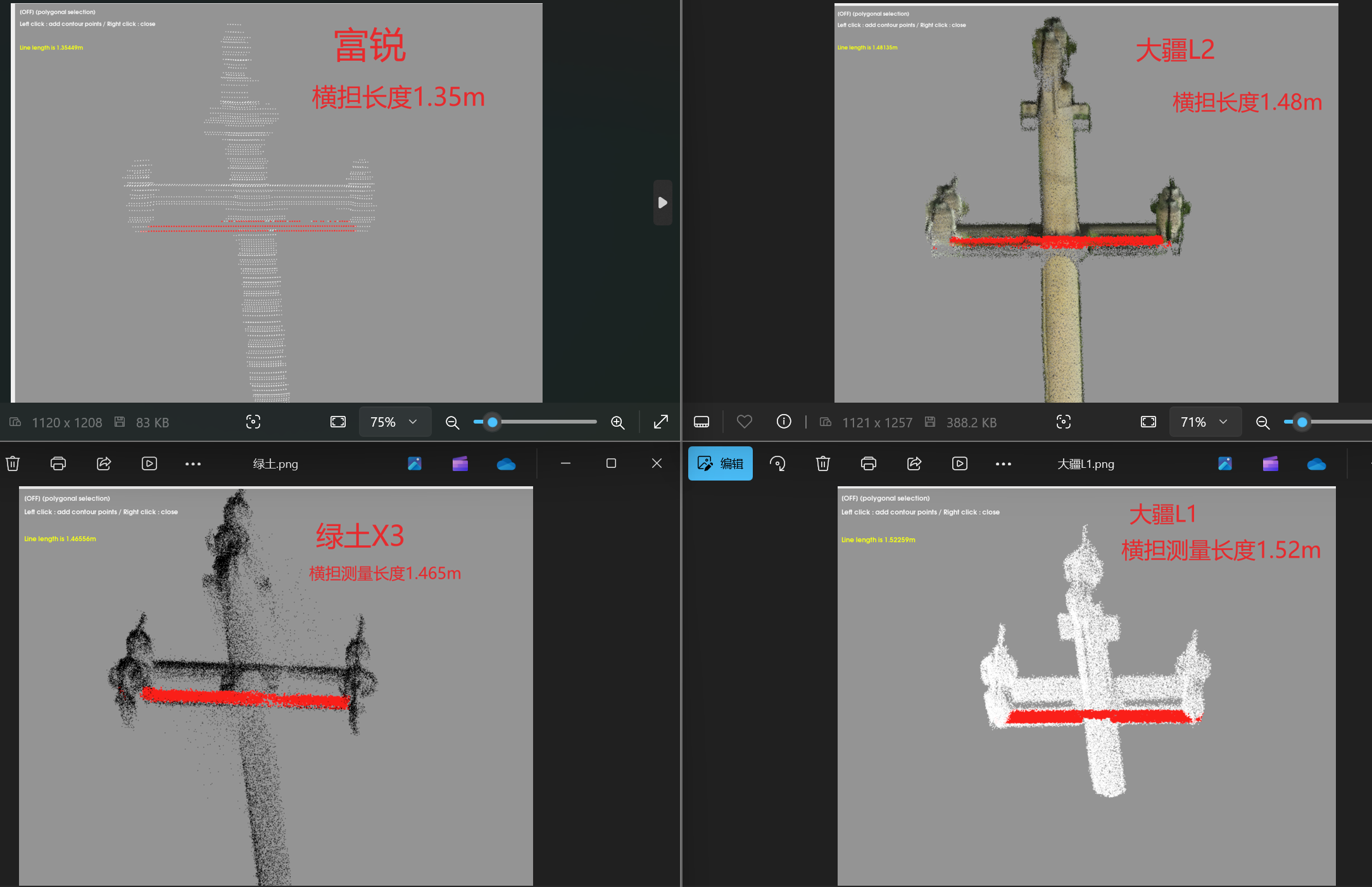
Task: Open OneDrive icon in 绿土.png window
Action: [506, 464]
